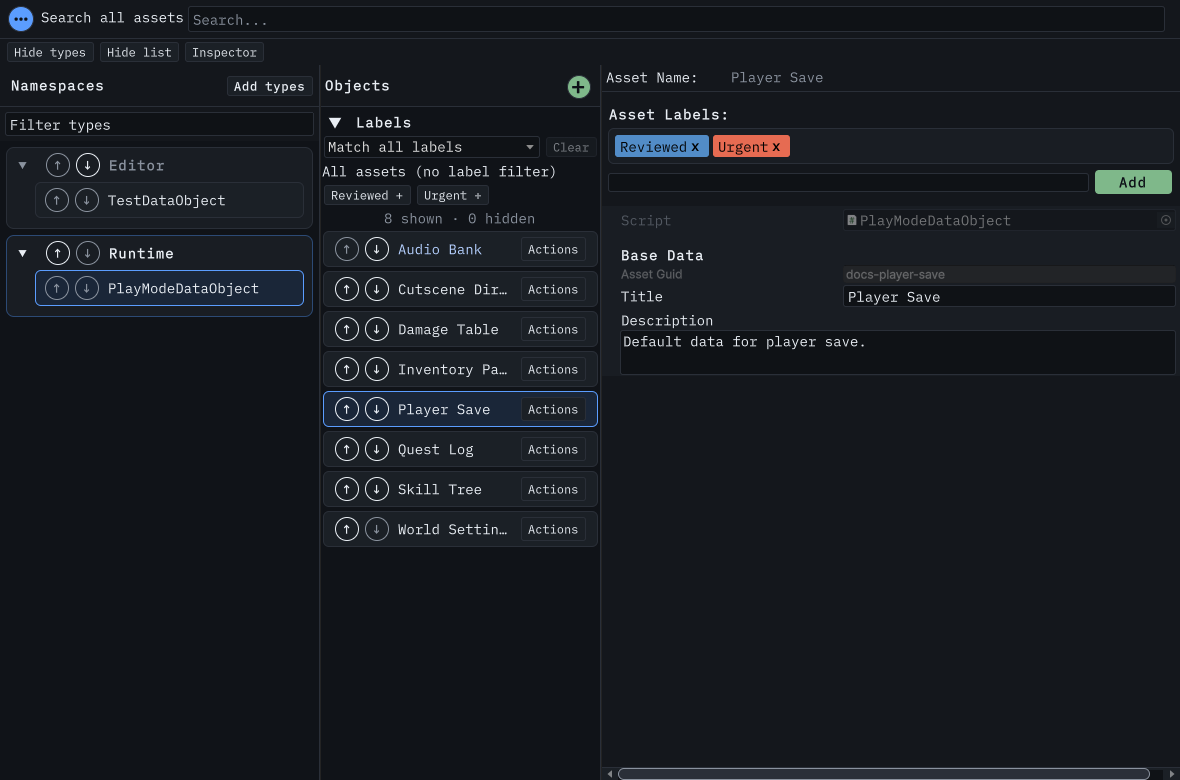Edit the Description text area
Viewport: 1180px width, 780px height.
click(897, 352)
